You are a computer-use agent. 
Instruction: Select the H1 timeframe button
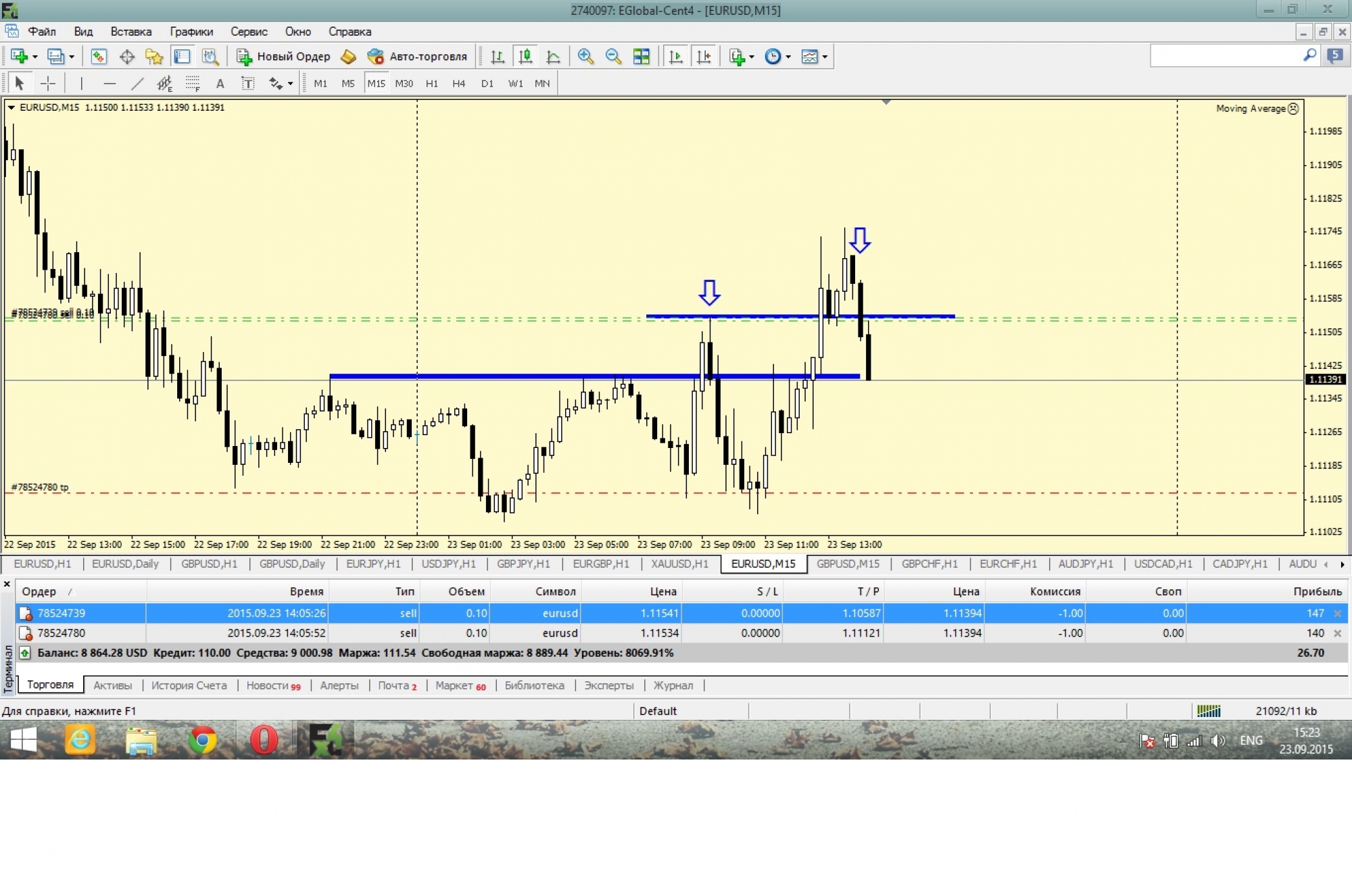pos(431,84)
